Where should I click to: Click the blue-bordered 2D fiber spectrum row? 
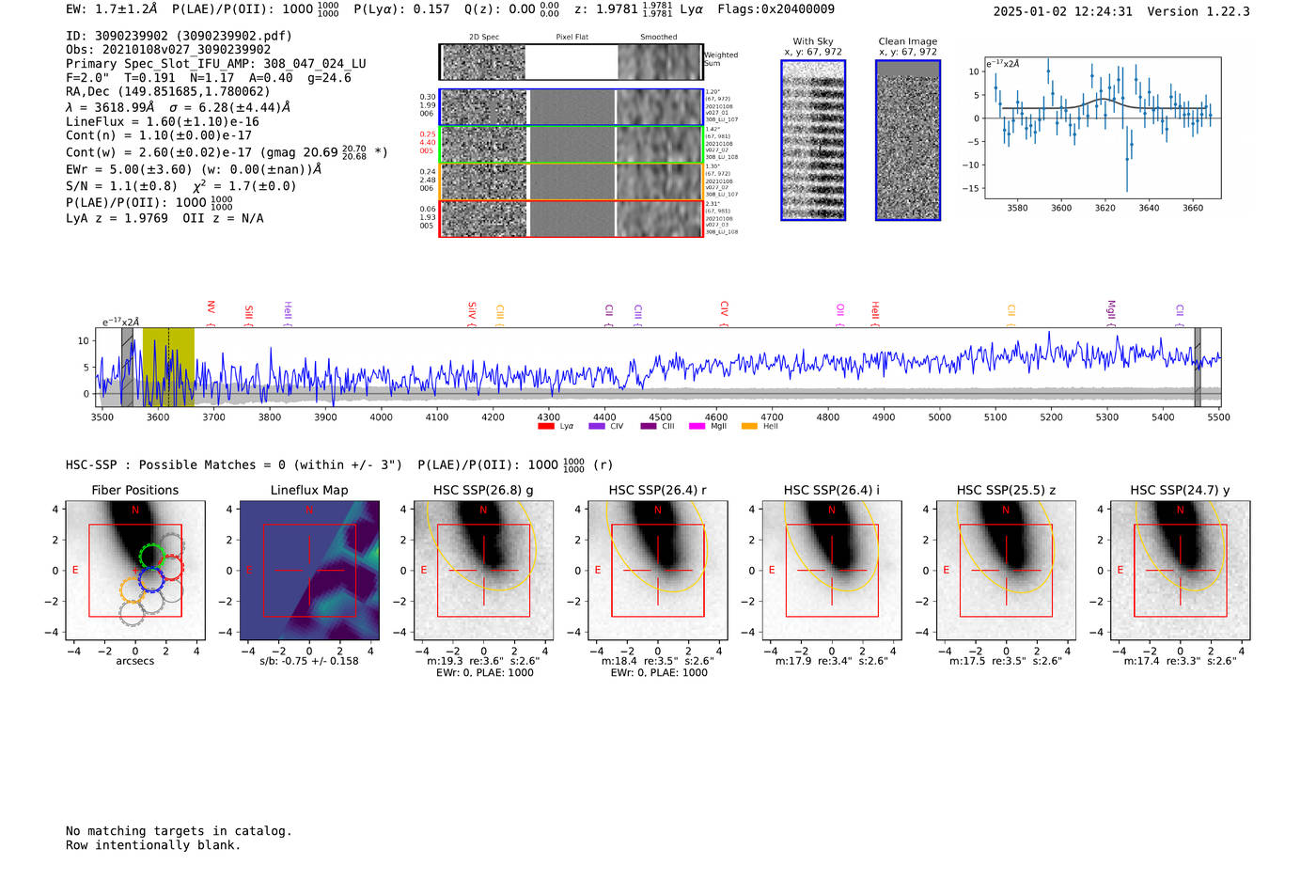(x=571, y=107)
